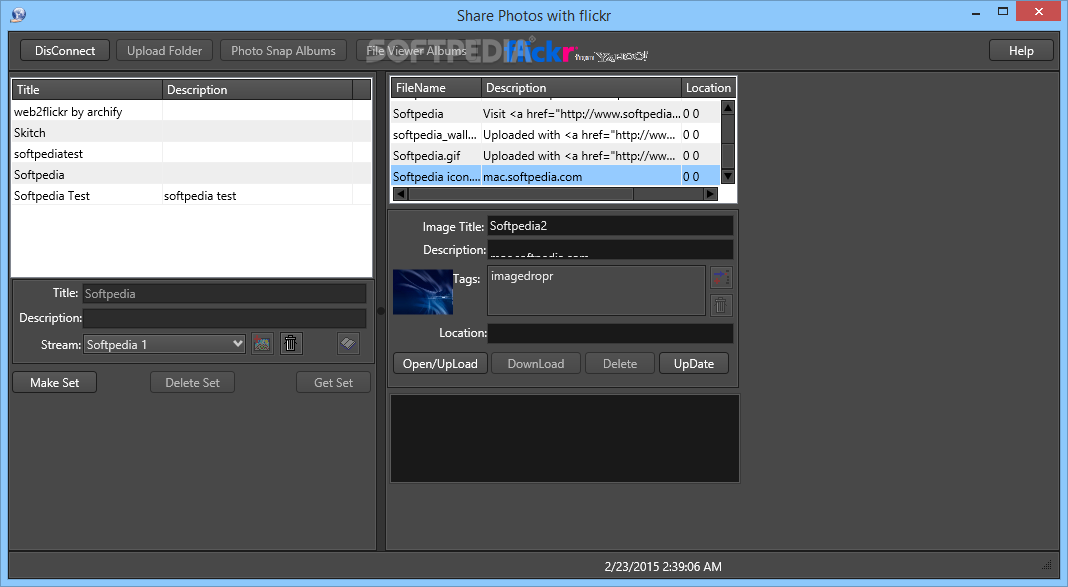The image size is (1068, 587).
Task: Maximize the Share Photos with flickr window
Action: [1003, 12]
